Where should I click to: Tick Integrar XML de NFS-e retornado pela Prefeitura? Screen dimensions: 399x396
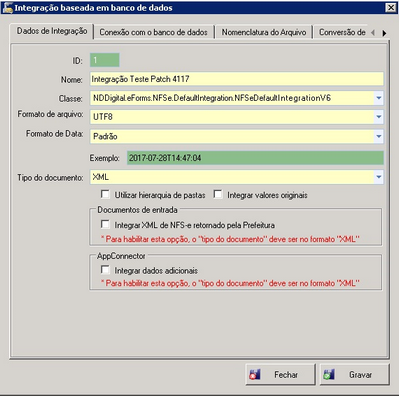pyautogui.click(x=105, y=224)
